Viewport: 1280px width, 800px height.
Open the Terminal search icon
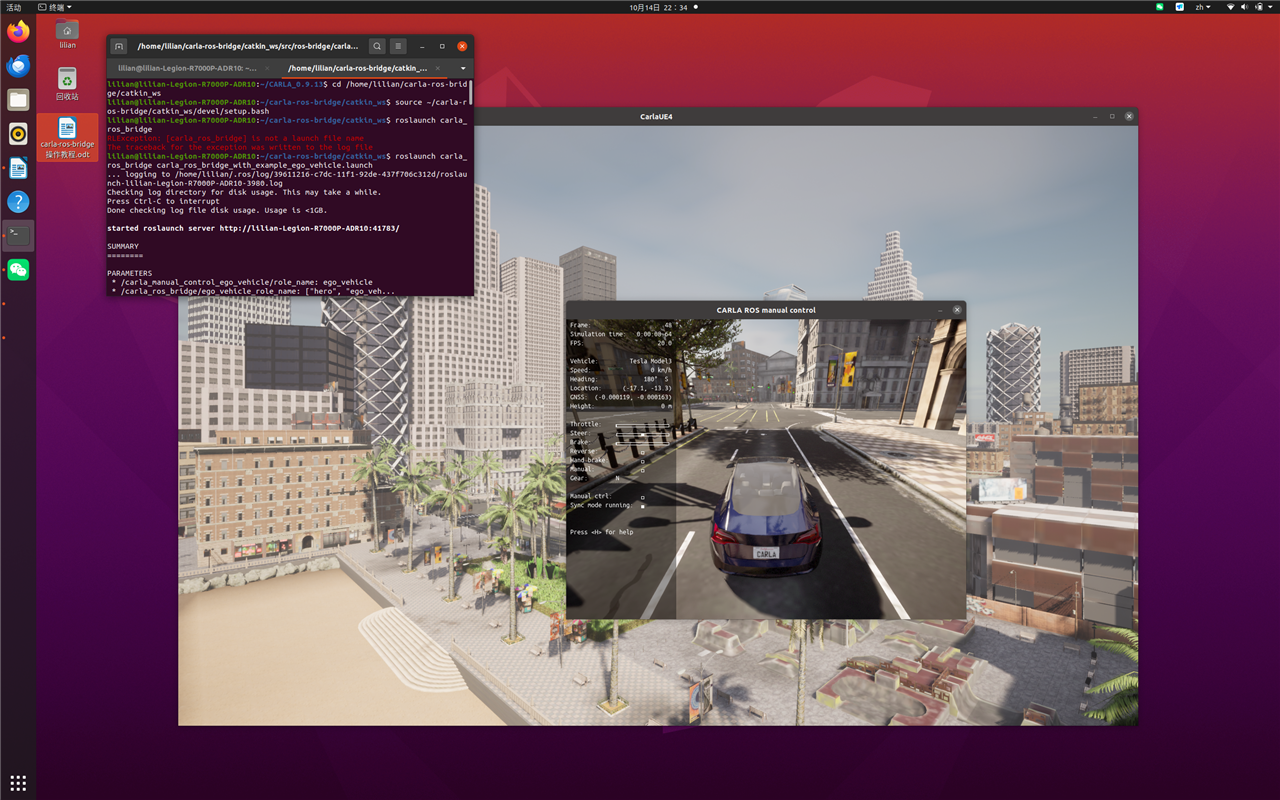[x=377, y=46]
